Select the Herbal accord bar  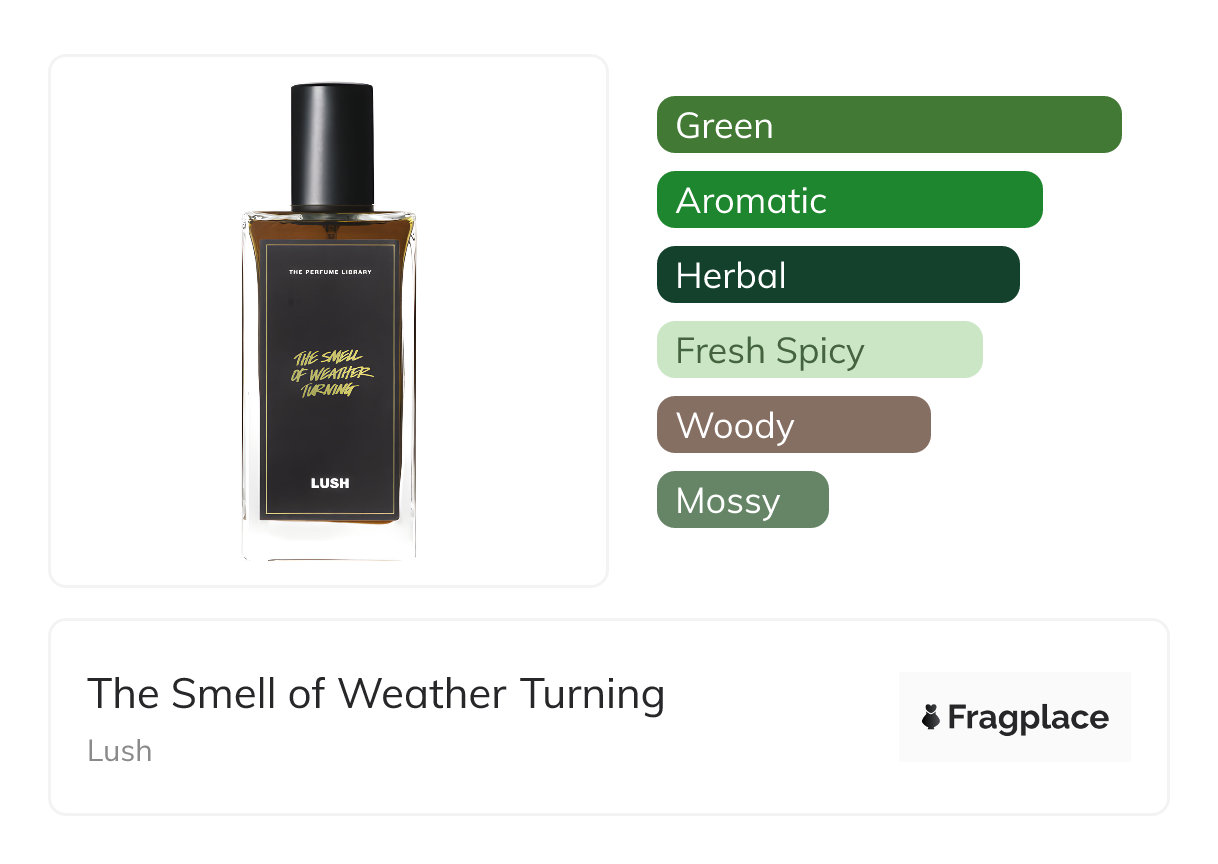838,275
